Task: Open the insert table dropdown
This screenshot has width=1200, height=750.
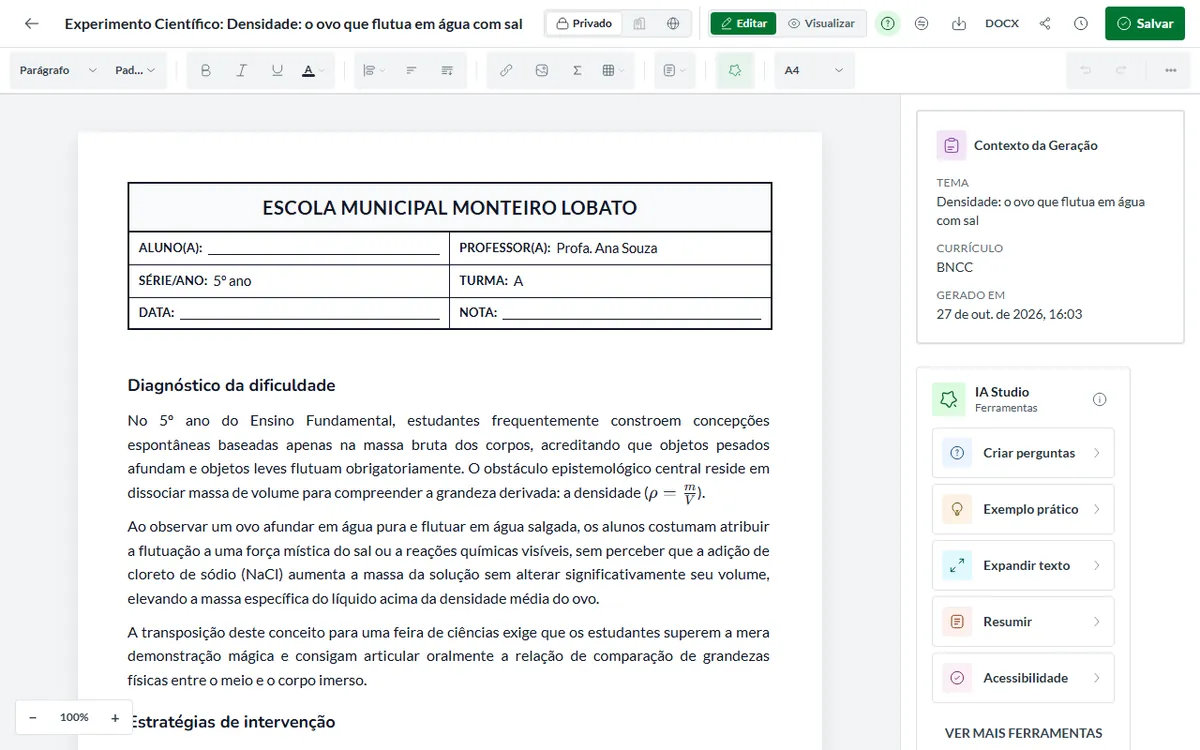Action: tap(613, 70)
